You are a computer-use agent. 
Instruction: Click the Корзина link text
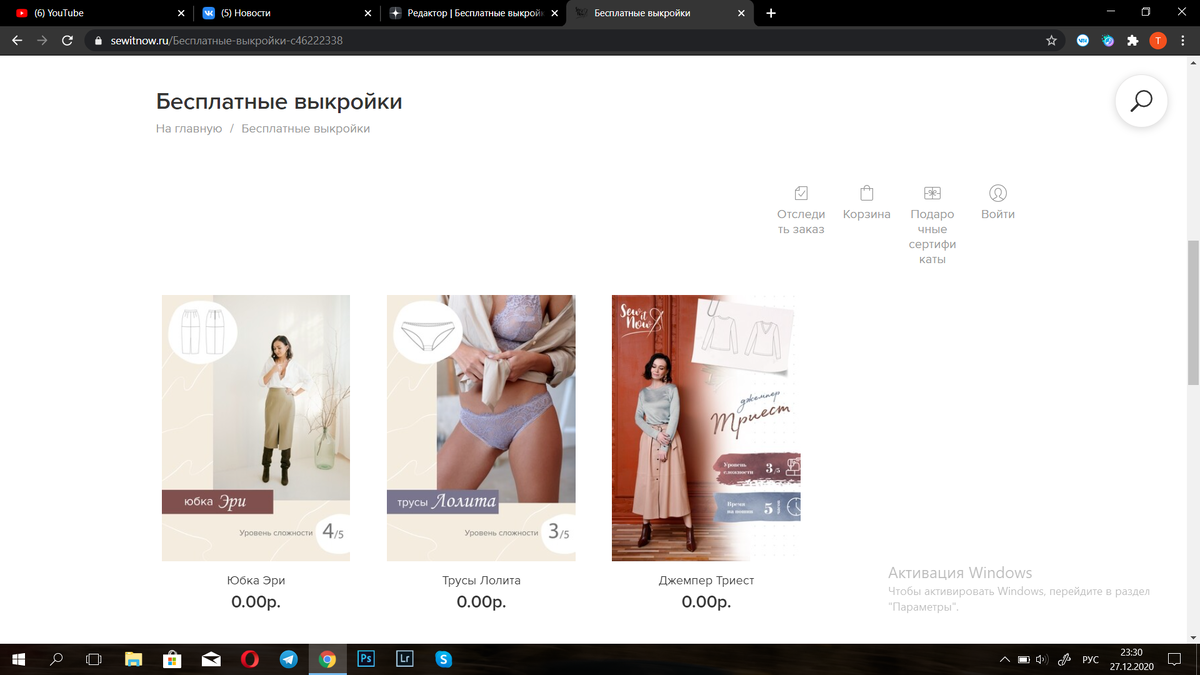point(867,214)
